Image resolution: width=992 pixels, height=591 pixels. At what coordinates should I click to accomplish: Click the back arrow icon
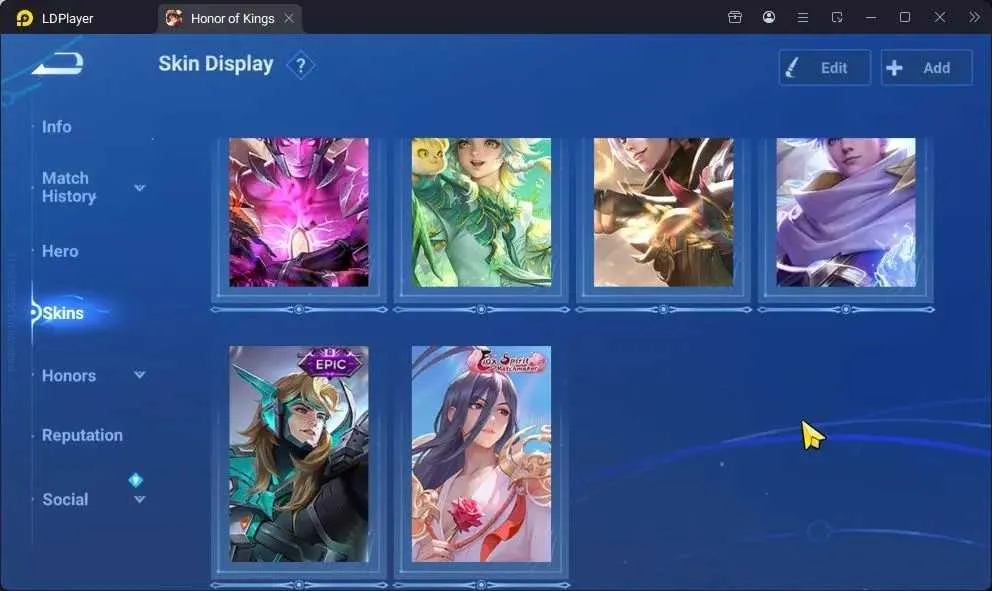tap(58, 63)
